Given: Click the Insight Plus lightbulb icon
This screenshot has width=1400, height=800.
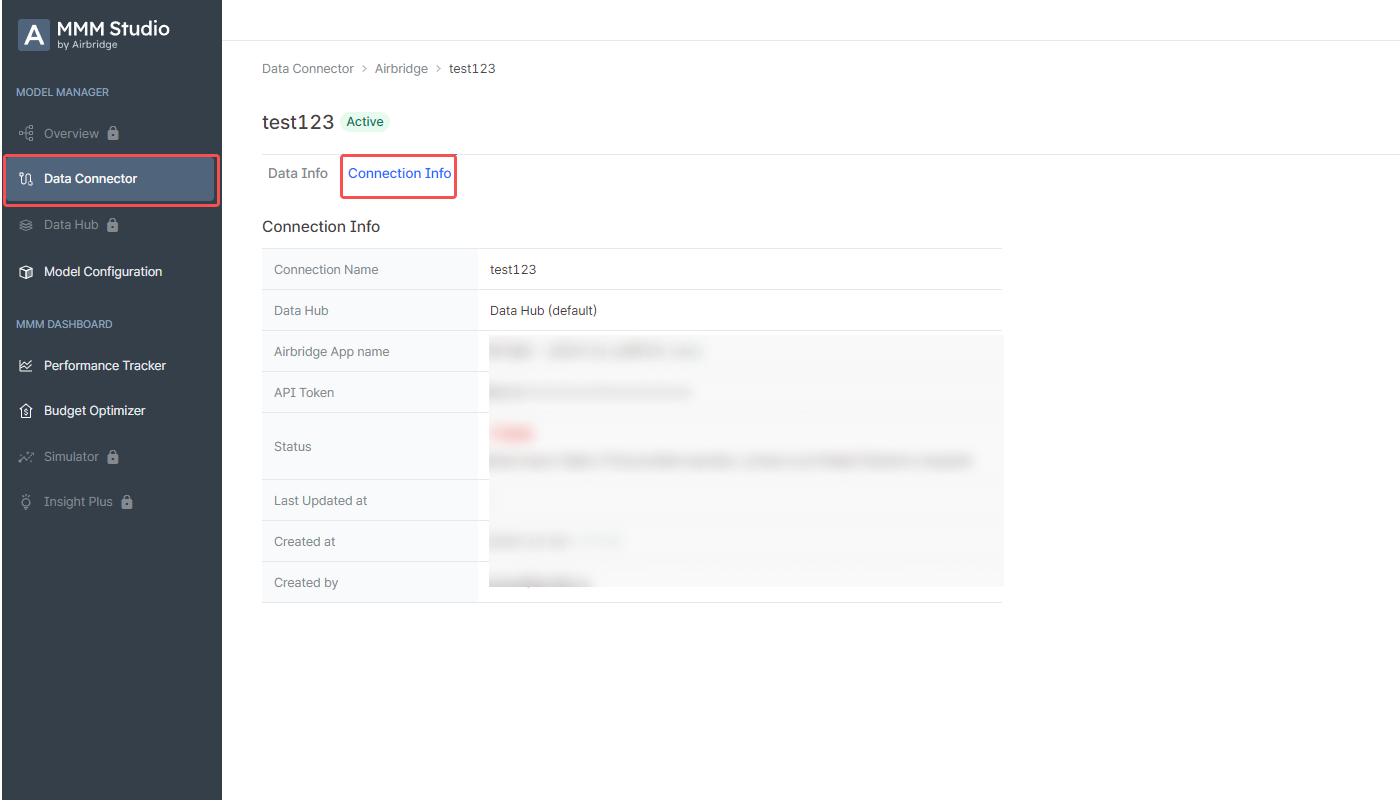Looking at the screenshot, I should tap(26, 502).
